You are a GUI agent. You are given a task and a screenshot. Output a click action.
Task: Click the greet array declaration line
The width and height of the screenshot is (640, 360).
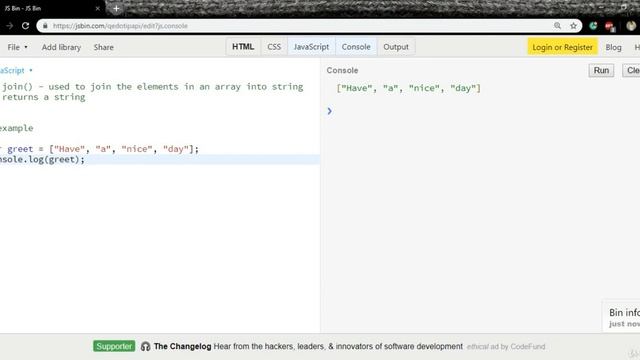pos(99,149)
